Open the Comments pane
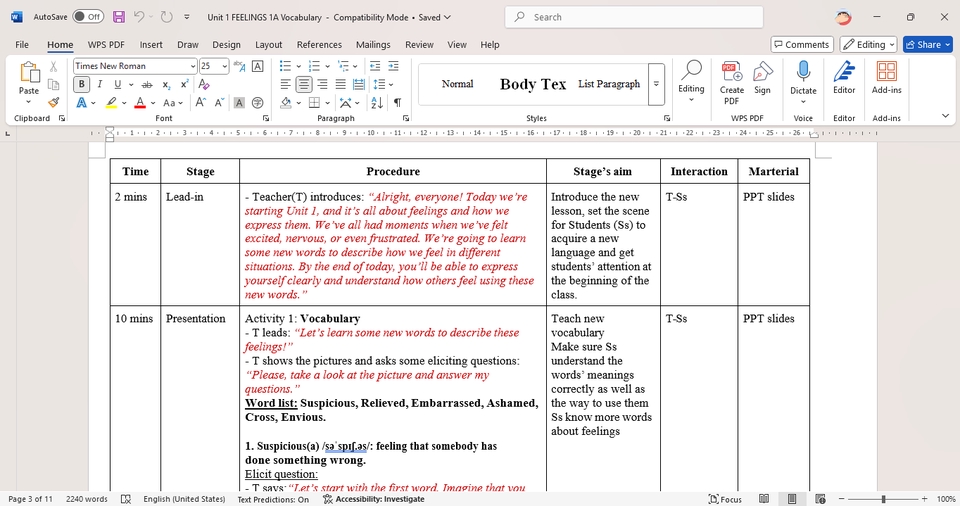 coord(801,44)
